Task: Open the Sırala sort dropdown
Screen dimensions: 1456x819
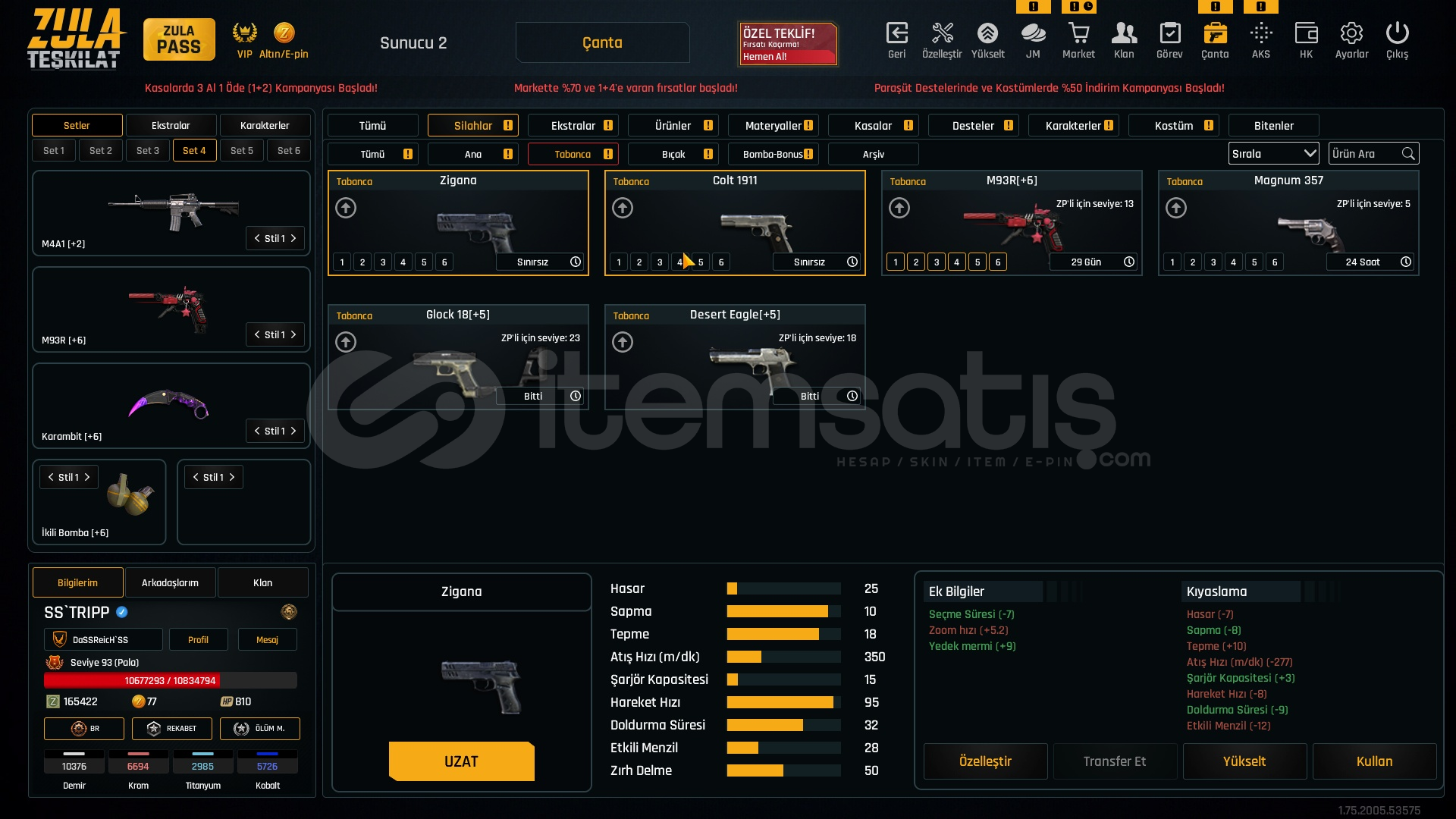Action: (1274, 154)
